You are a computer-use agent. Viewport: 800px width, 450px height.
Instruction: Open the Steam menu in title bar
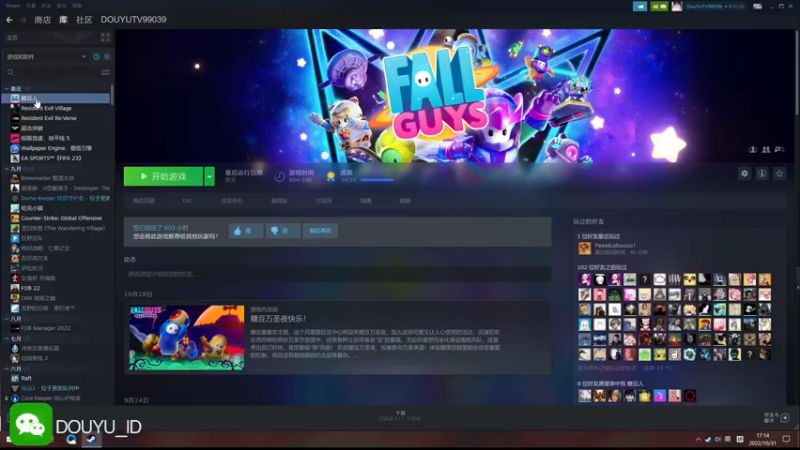click(13, 6)
